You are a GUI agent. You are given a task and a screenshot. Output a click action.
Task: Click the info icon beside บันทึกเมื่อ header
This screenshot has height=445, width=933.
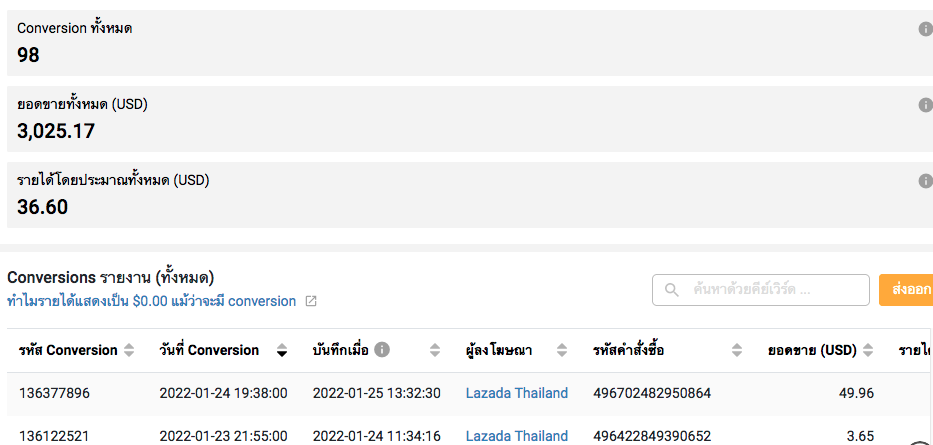coord(382,350)
